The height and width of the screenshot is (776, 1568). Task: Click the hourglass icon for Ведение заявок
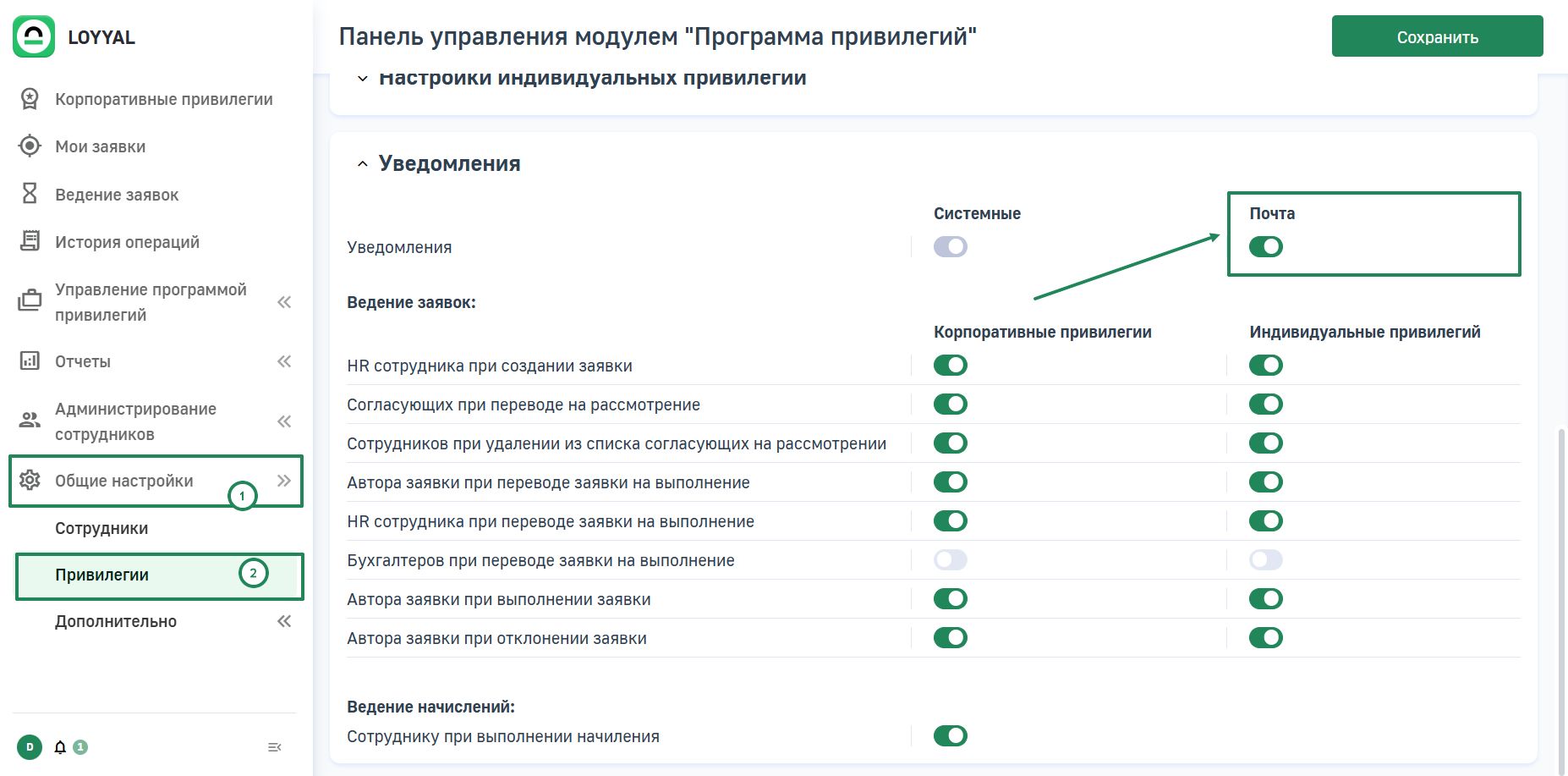point(30,195)
